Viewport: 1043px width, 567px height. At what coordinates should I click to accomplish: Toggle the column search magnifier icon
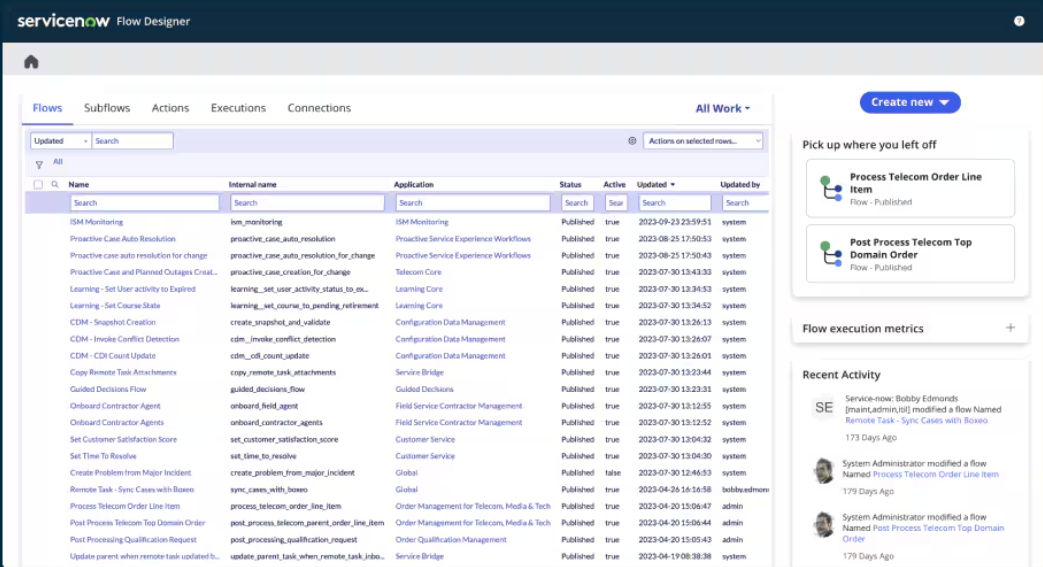coord(55,184)
